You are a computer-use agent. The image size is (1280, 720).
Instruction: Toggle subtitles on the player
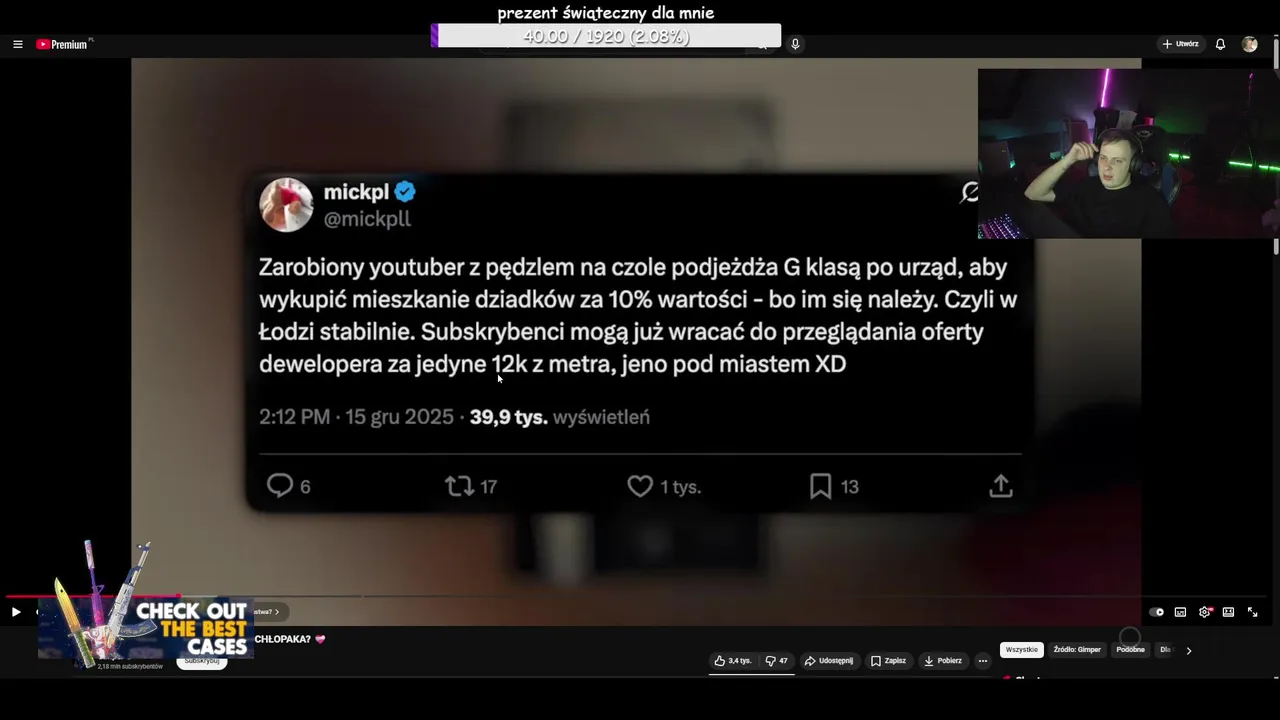(1180, 612)
